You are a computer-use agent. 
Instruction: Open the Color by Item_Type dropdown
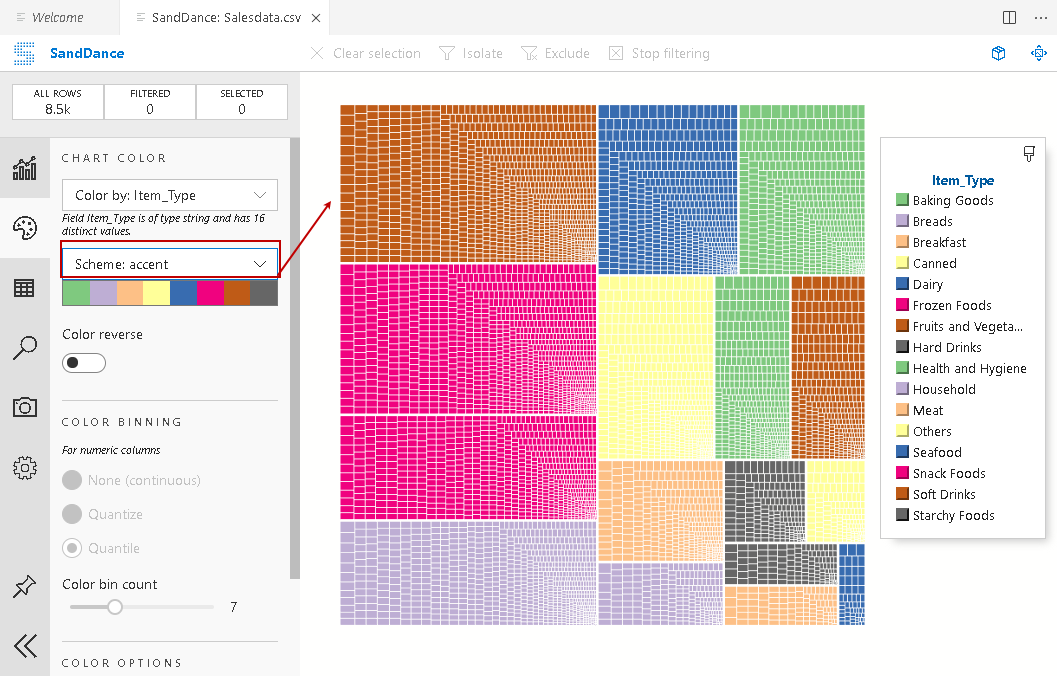pos(170,195)
